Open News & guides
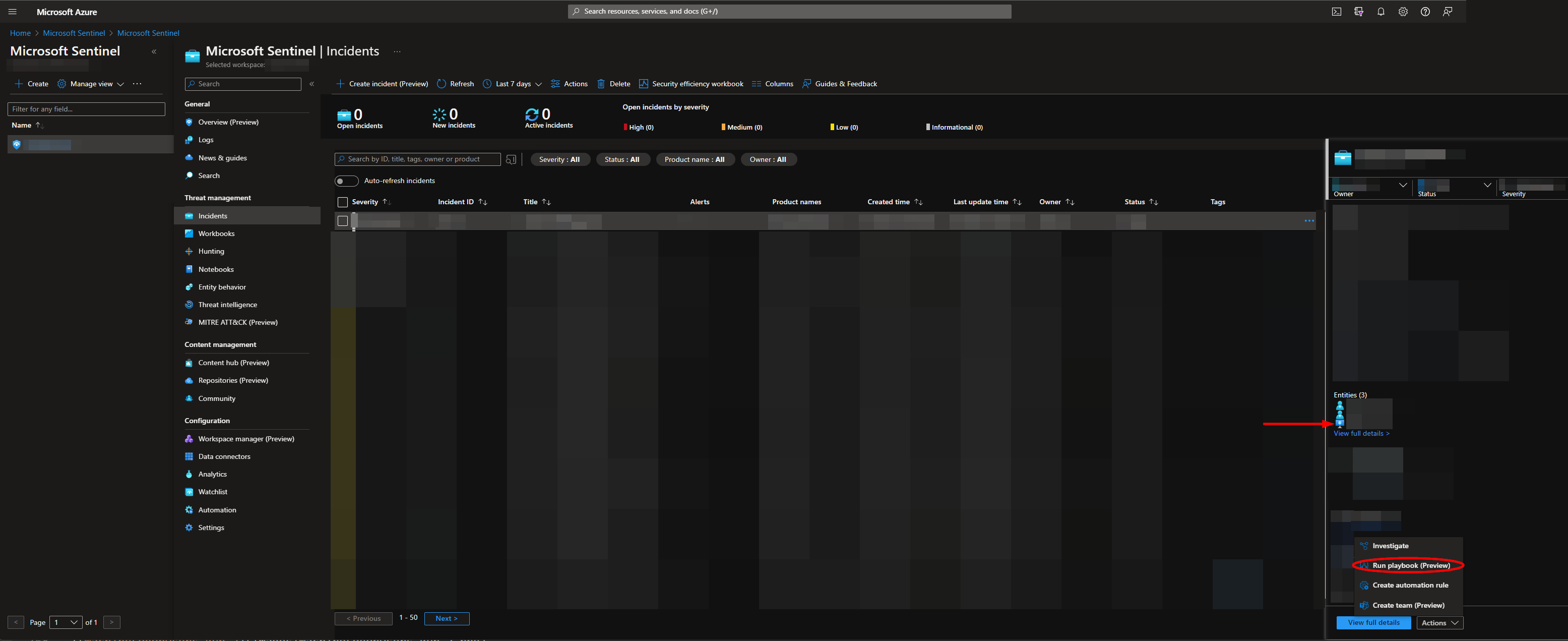Screen dimensions: 1568x641 [x=222, y=158]
